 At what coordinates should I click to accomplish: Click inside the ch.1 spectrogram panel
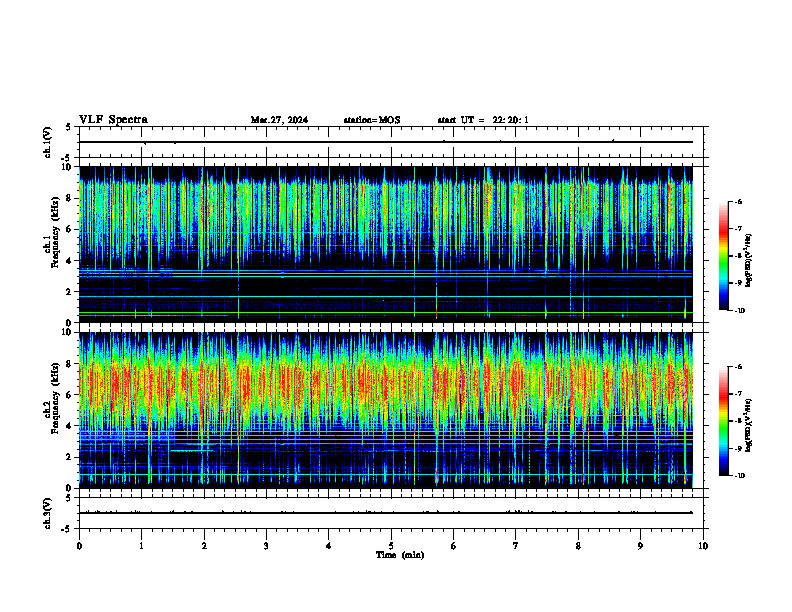(x=386, y=244)
